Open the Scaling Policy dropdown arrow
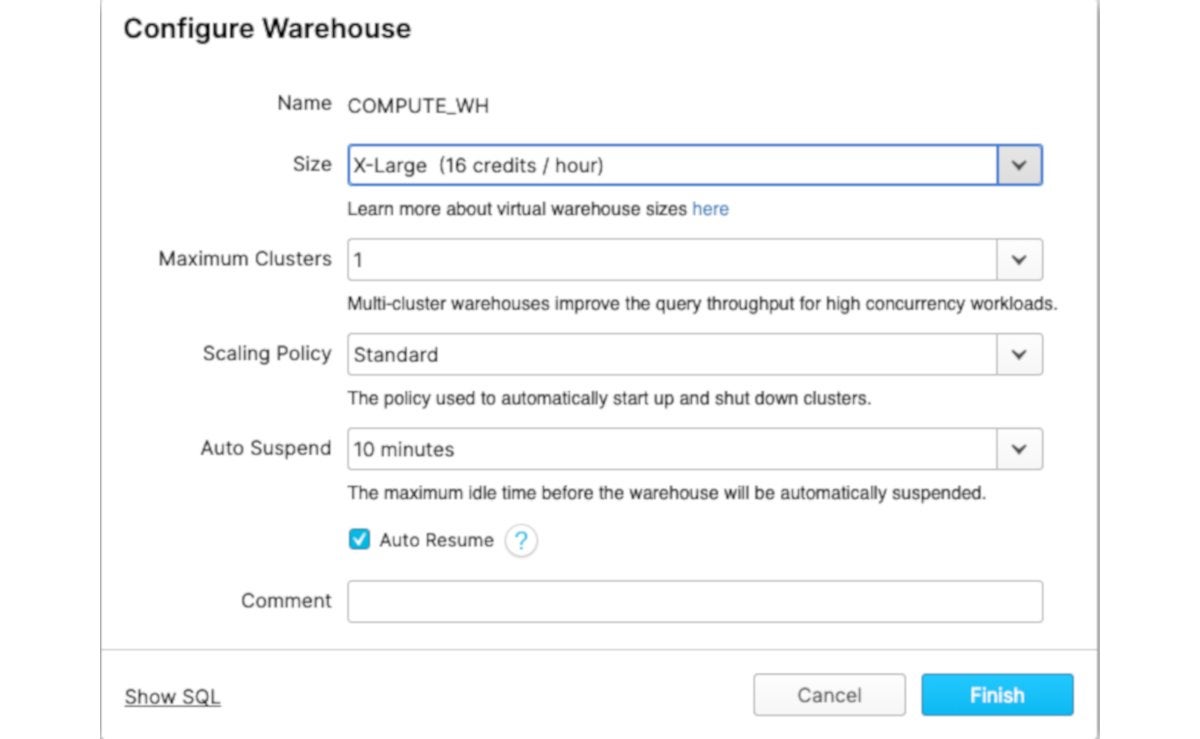This screenshot has height=739, width=1200. point(1019,354)
